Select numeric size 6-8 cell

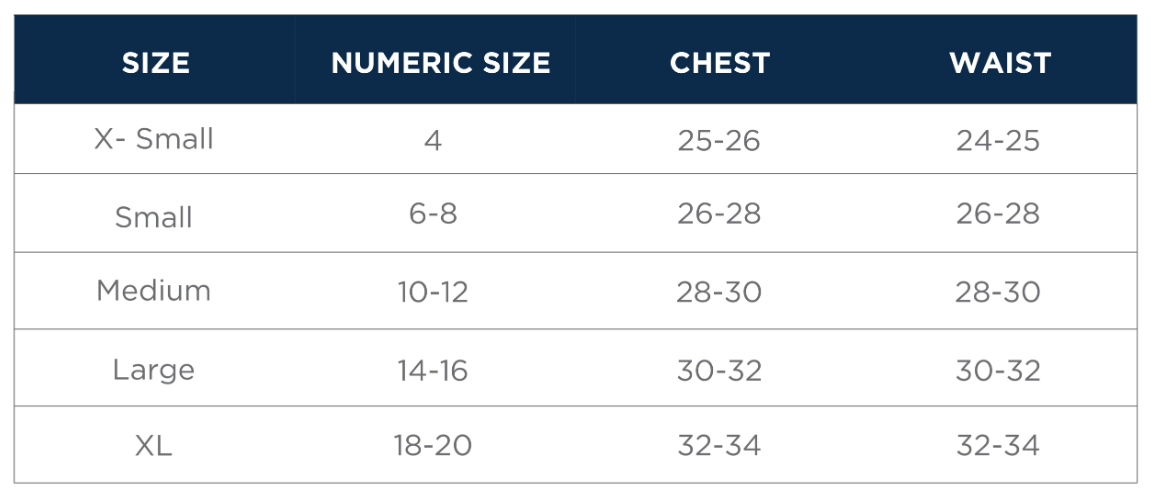432,213
